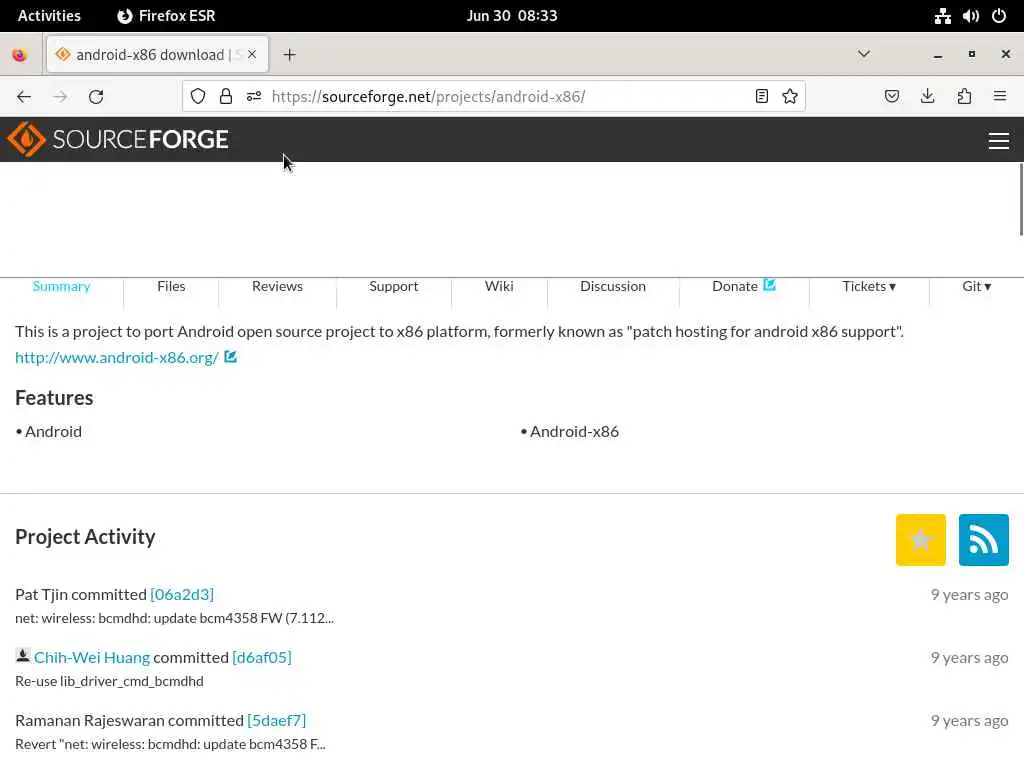Expand the Tickets dropdown menu
1024x768 pixels.
(869, 286)
